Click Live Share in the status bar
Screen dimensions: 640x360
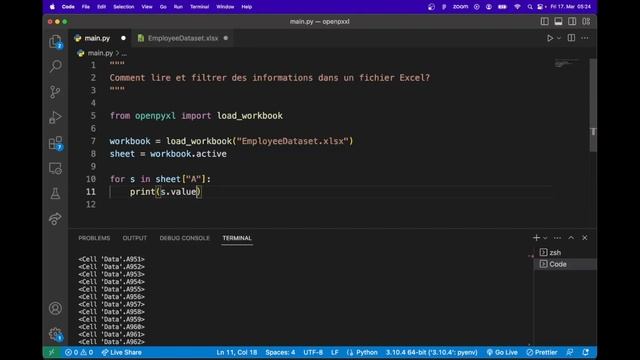click(x=122, y=352)
